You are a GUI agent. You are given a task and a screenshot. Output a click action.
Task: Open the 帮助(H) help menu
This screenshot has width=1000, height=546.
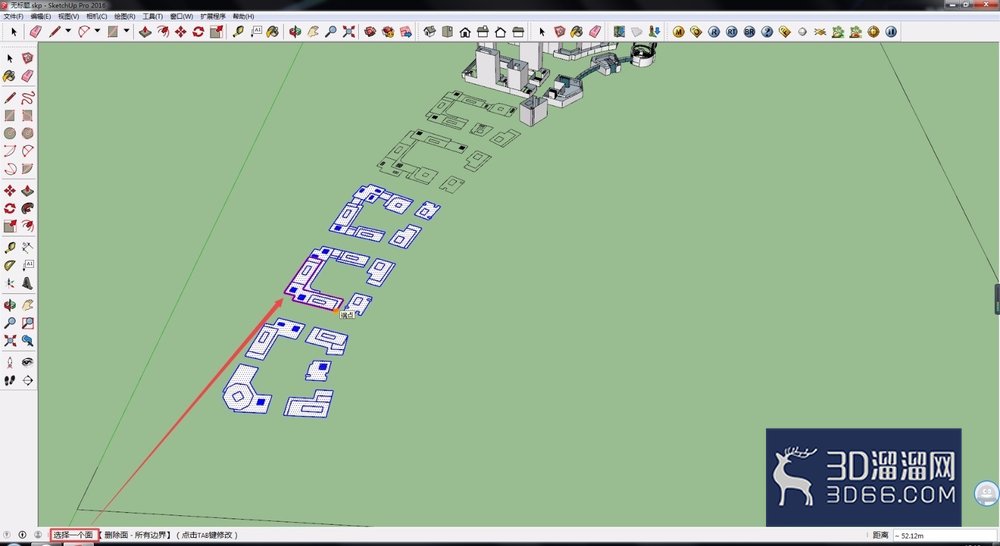(x=243, y=16)
